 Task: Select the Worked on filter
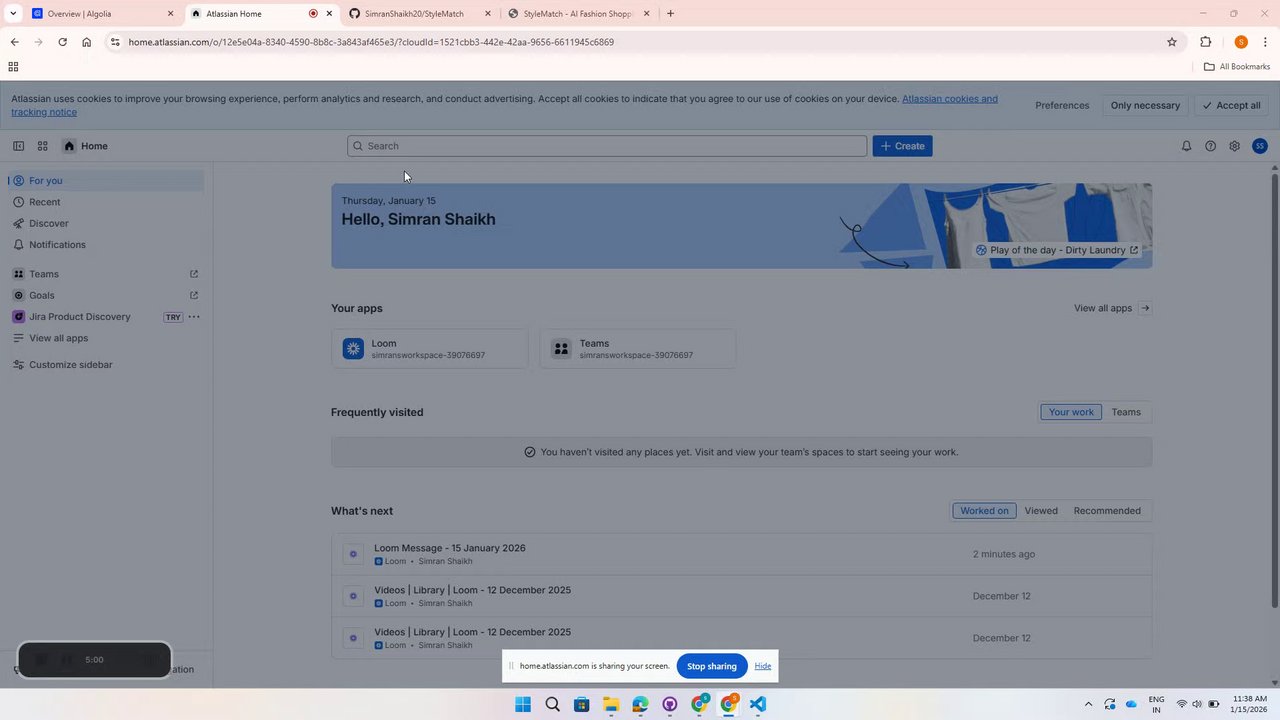984,511
